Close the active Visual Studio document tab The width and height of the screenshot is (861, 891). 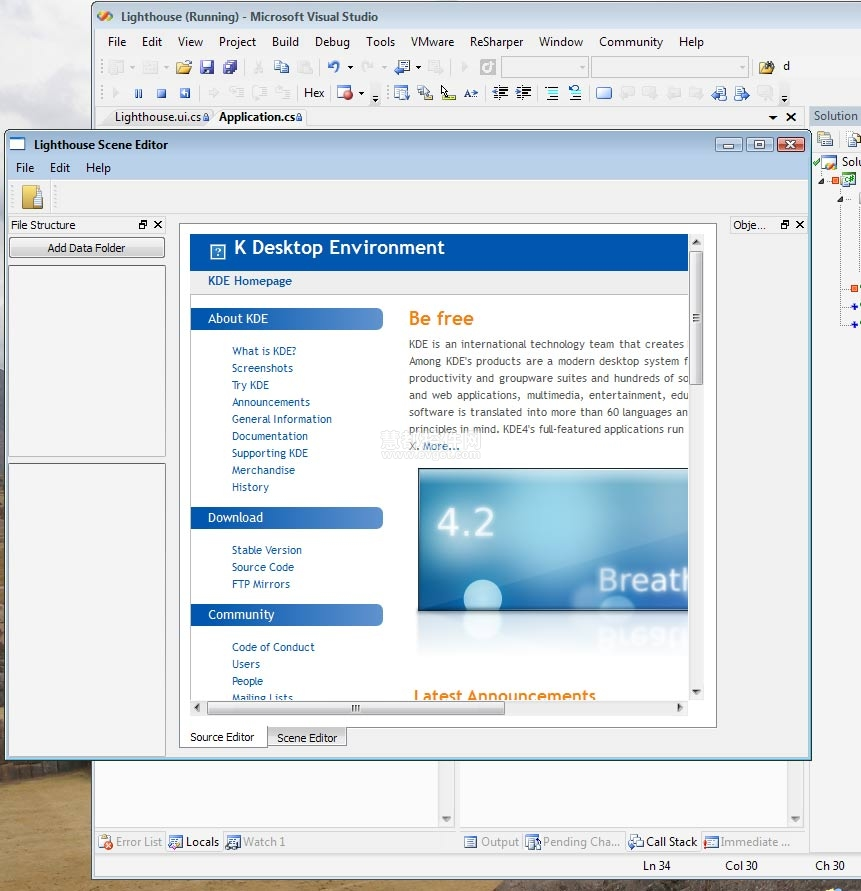791,117
